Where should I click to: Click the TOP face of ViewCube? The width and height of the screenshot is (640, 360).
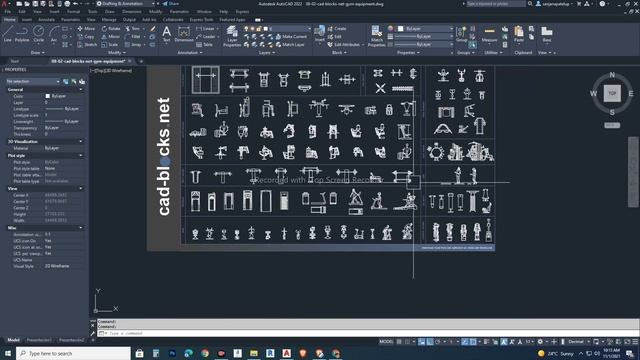click(612, 93)
